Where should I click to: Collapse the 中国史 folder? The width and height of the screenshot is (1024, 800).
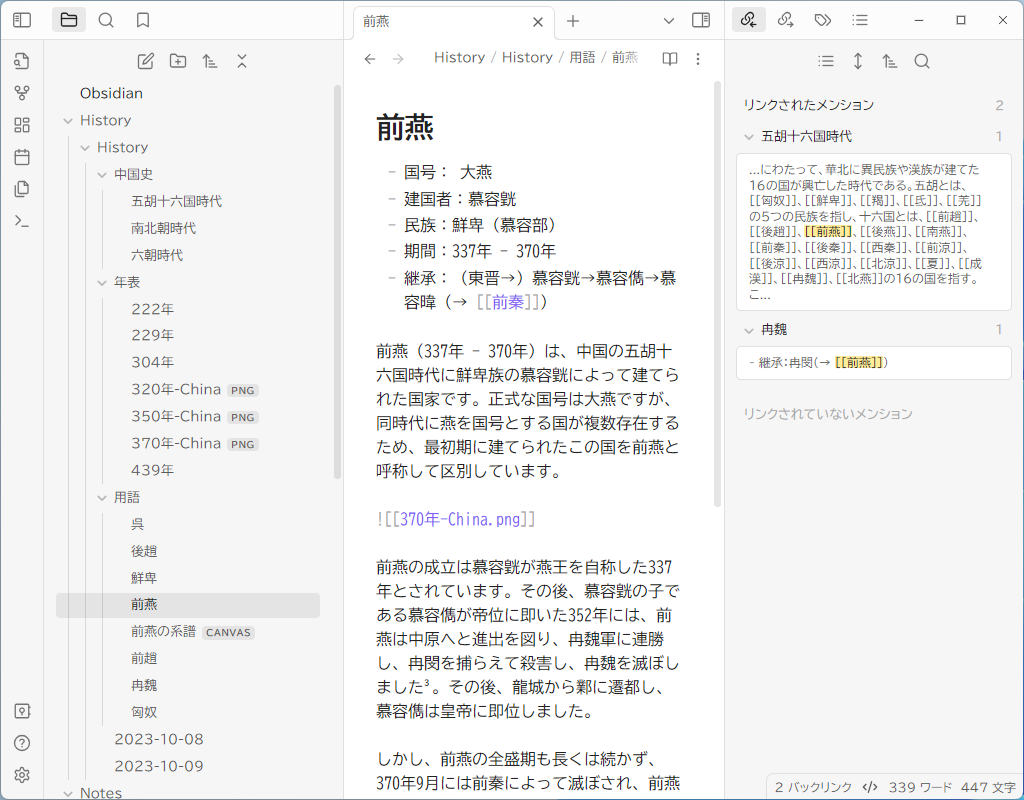(x=102, y=174)
